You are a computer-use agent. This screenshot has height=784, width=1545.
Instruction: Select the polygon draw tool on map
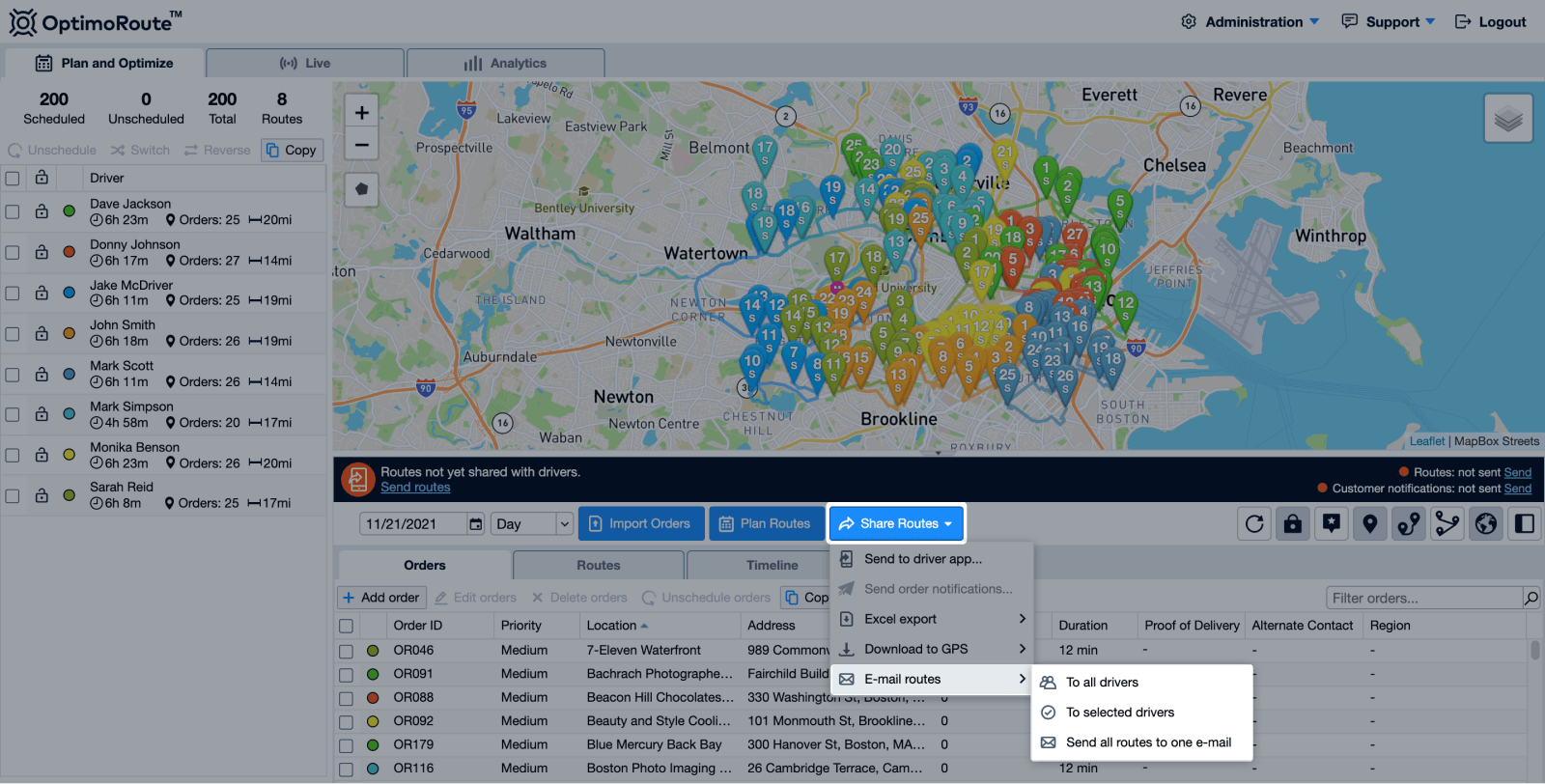pos(361,189)
